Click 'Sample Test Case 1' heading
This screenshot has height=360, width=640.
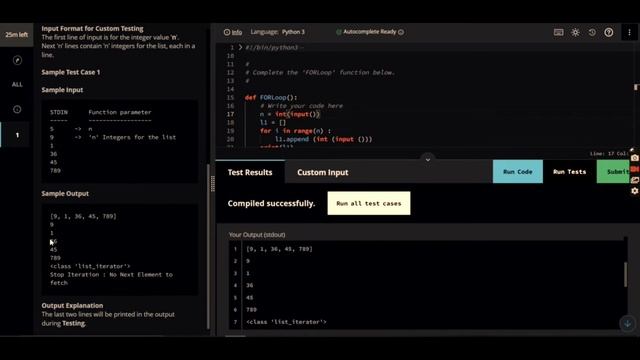(x=71, y=72)
